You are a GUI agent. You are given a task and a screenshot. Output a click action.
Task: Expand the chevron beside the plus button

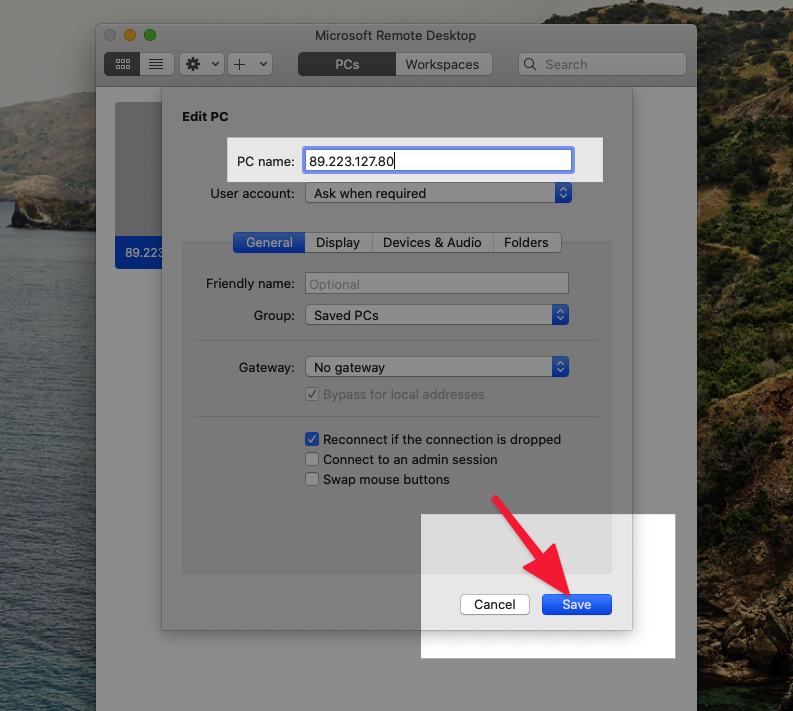pos(263,64)
